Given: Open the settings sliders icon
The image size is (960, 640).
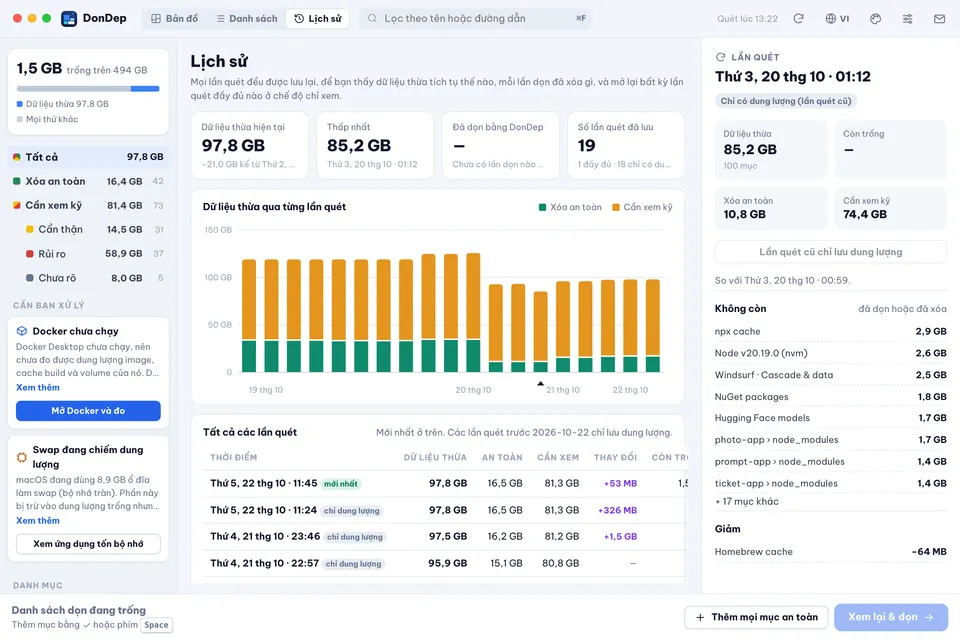Looking at the screenshot, I should 907,18.
